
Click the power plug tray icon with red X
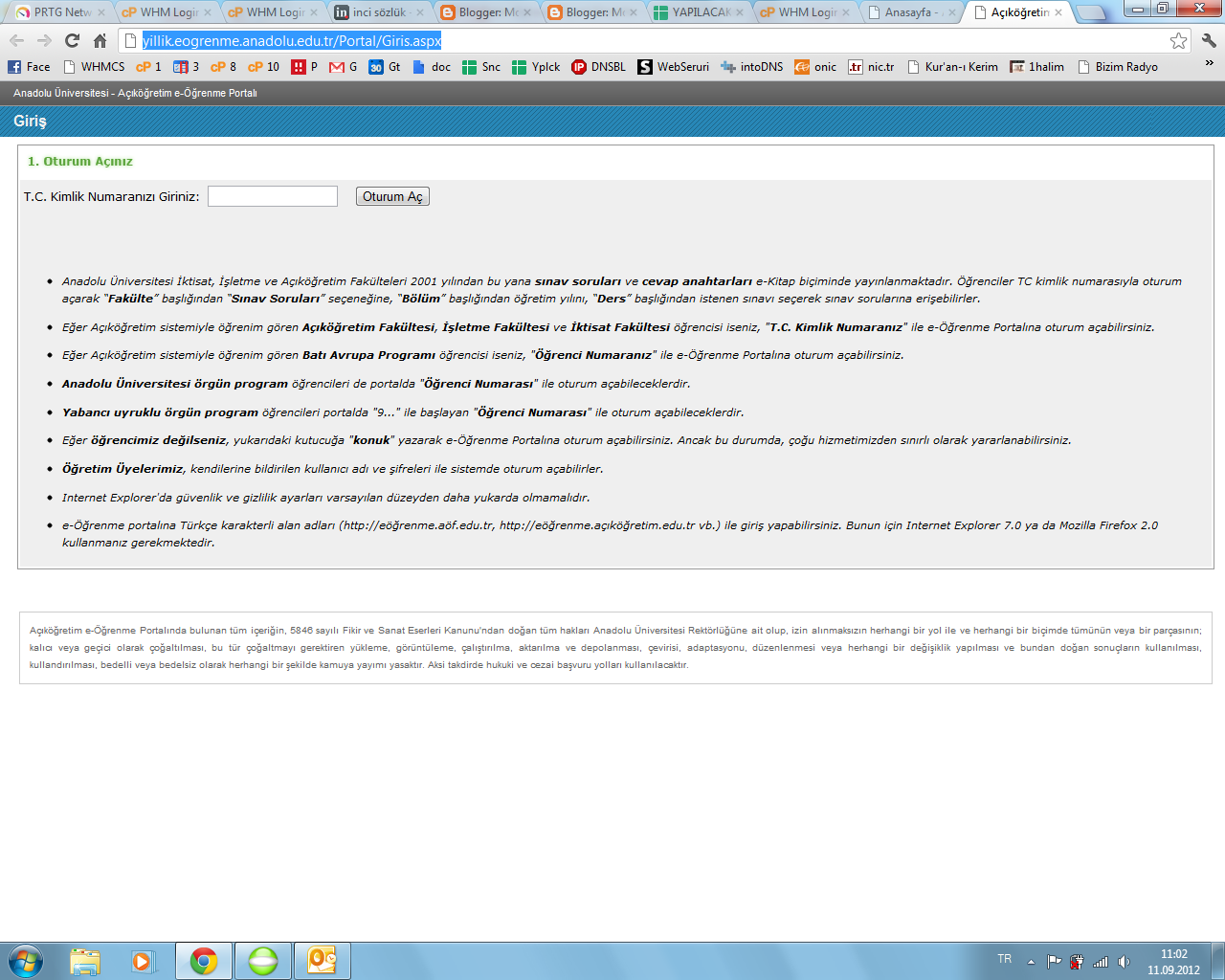pos(1077,962)
